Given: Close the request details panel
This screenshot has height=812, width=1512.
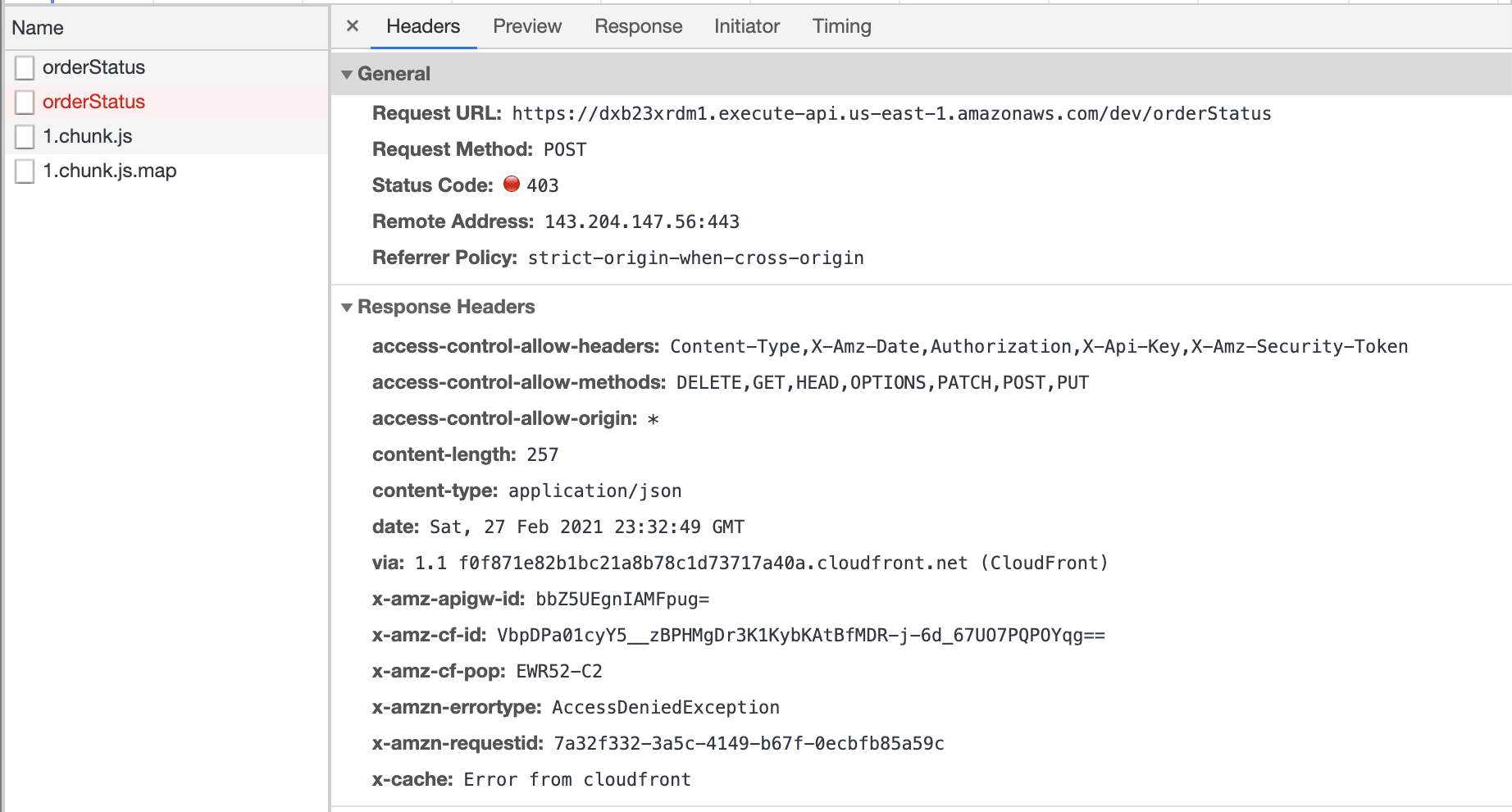Looking at the screenshot, I should (353, 26).
